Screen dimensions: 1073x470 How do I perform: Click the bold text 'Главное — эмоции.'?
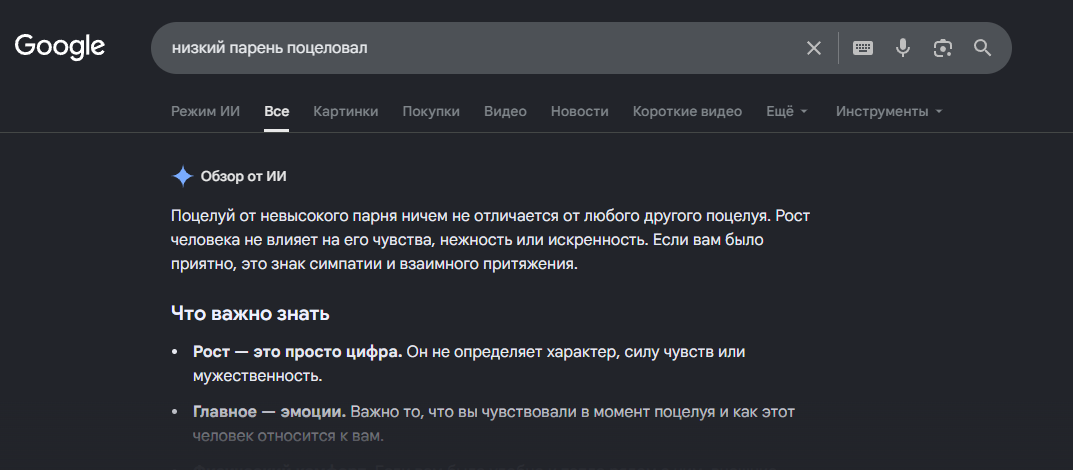(270, 413)
